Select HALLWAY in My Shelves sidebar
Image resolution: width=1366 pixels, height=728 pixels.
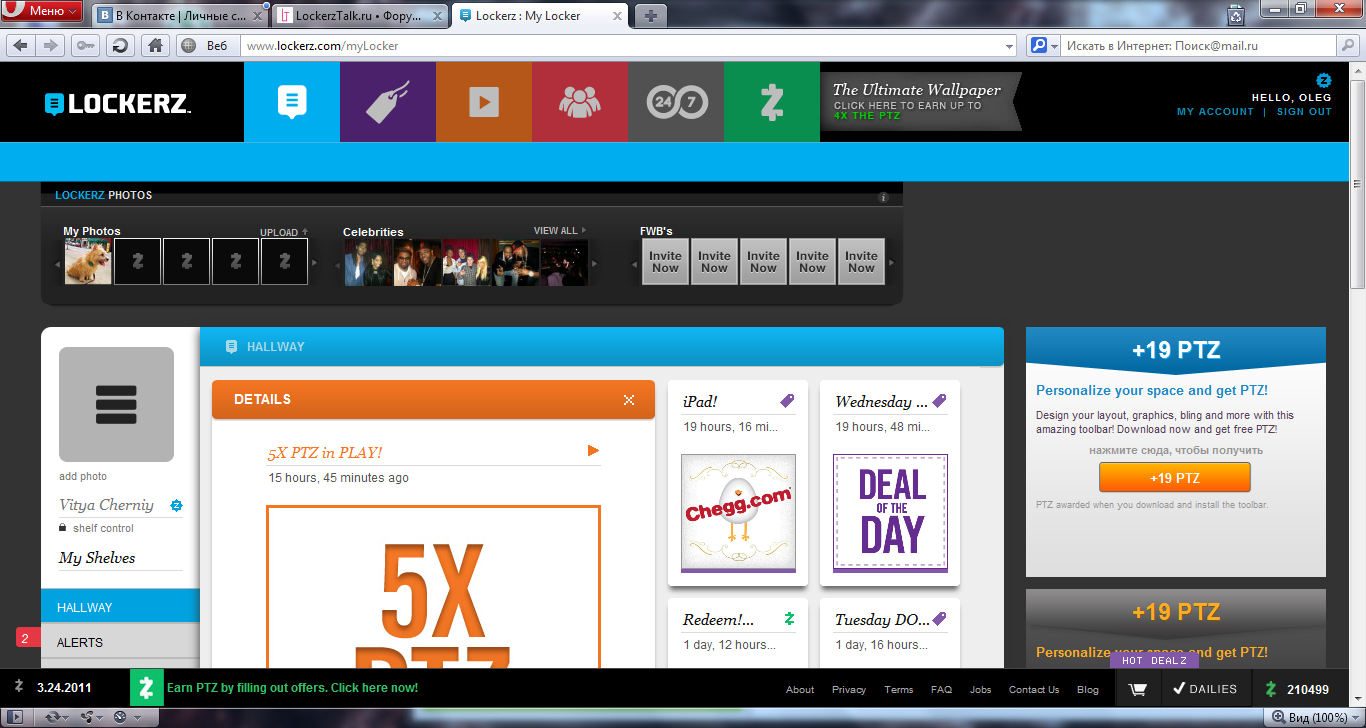click(120, 607)
